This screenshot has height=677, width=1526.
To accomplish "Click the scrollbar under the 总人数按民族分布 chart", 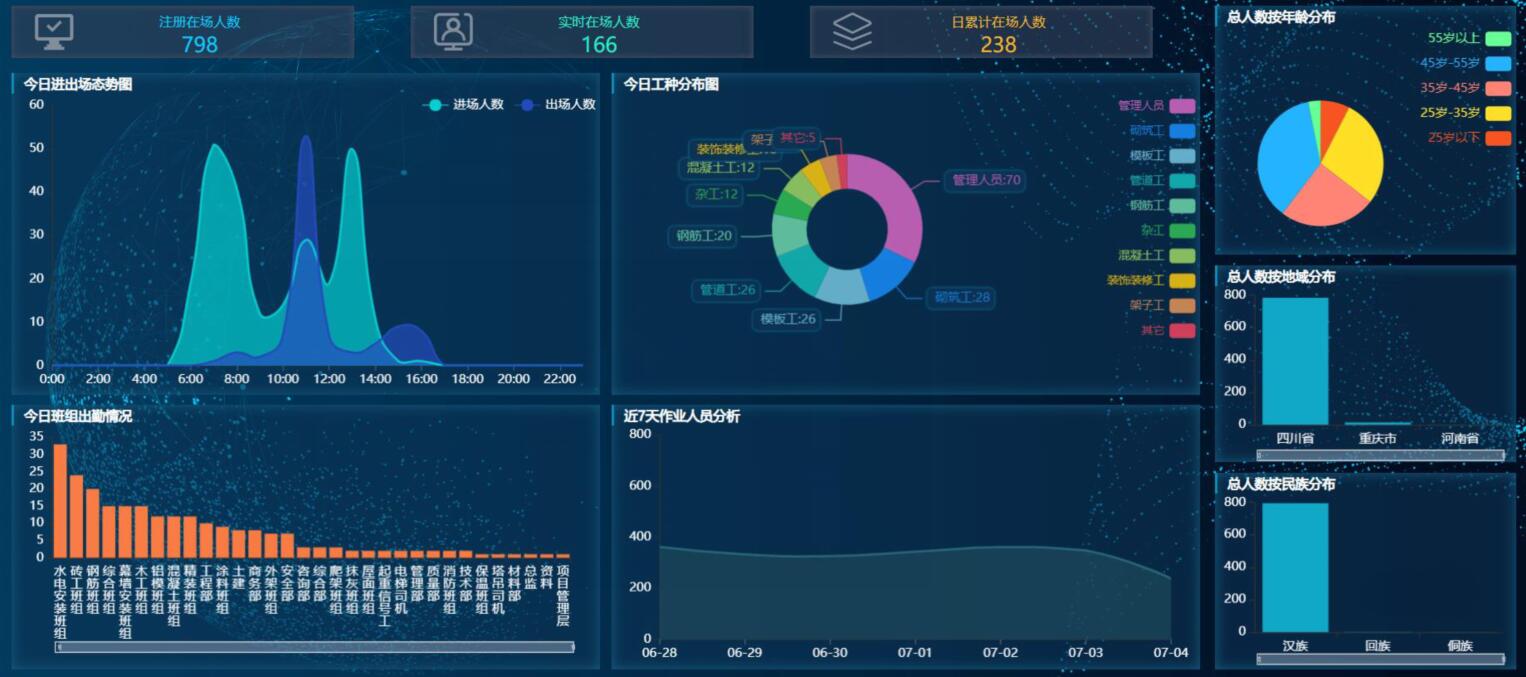I will click(x=1380, y=659).
